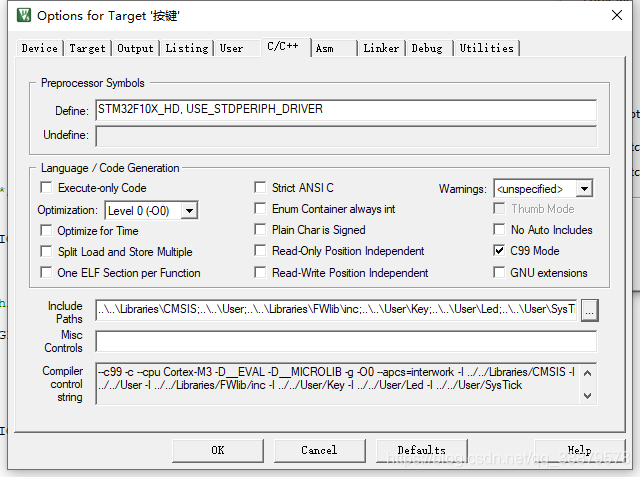
Task: Click the Define preprocessor symbols field
Action: coord(346,110)
